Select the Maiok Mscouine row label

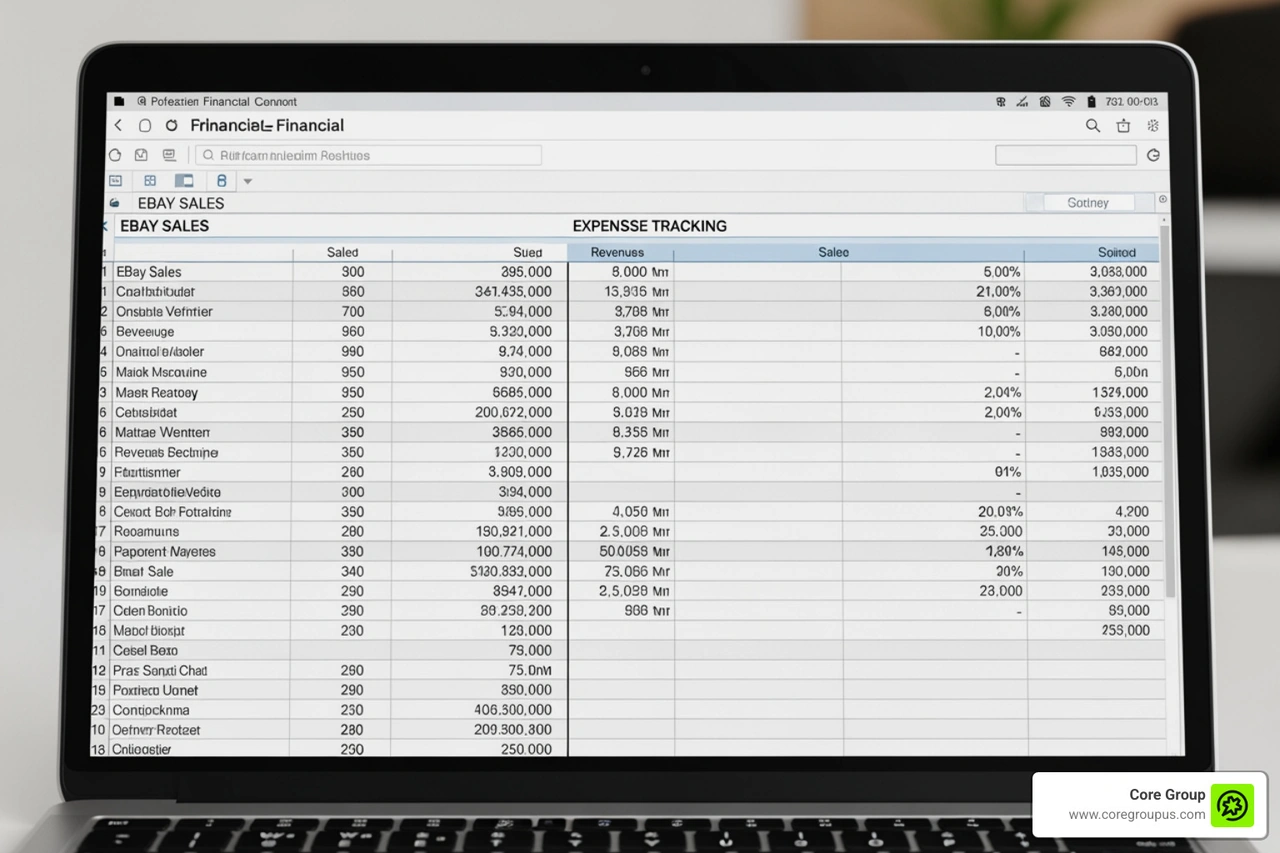(161, 372)
